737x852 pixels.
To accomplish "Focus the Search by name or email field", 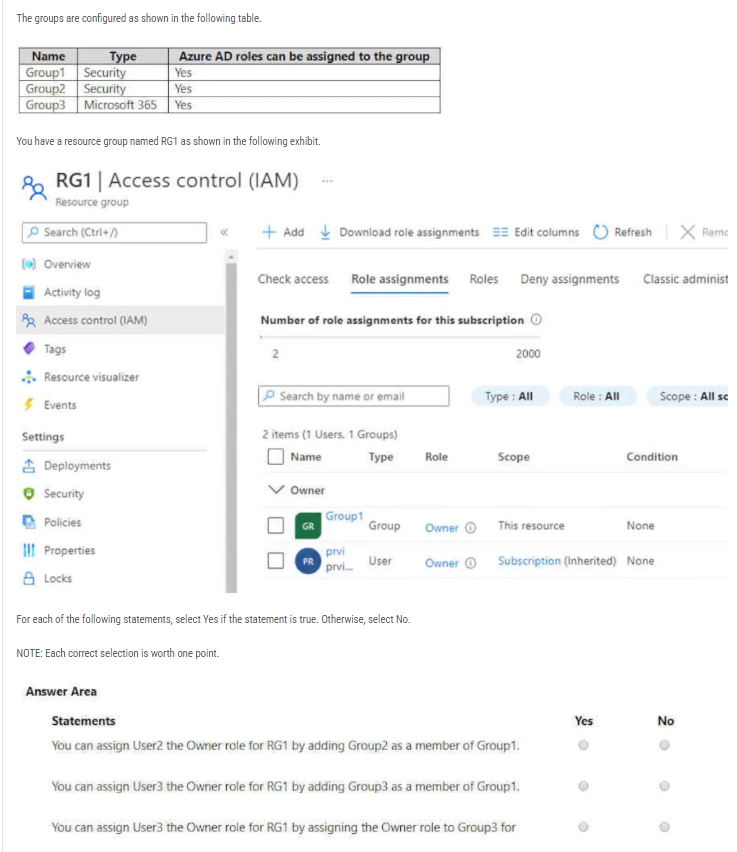I will tap(353, 396).
